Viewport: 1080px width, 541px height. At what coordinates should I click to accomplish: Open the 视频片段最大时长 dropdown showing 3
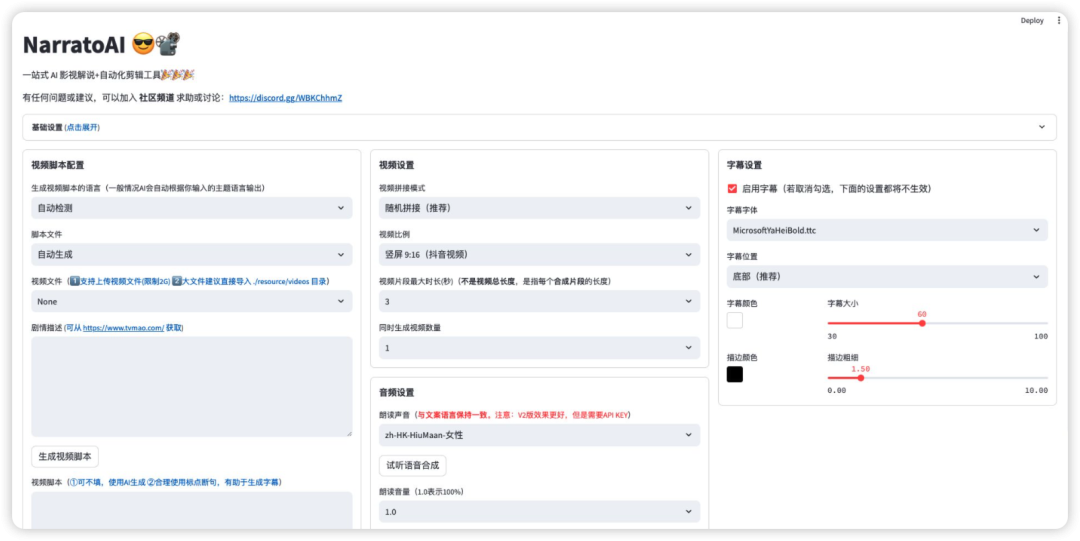coord(539,301)
